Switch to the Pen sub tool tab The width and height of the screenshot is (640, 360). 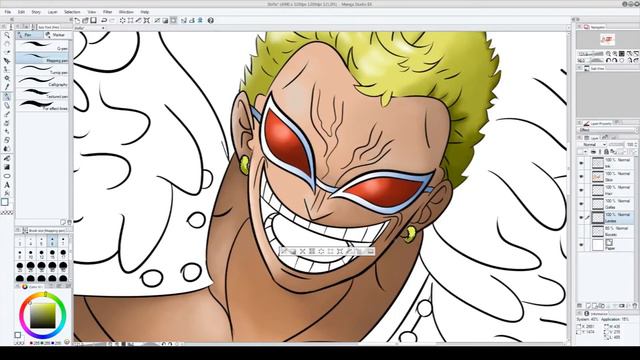[29, 35]
